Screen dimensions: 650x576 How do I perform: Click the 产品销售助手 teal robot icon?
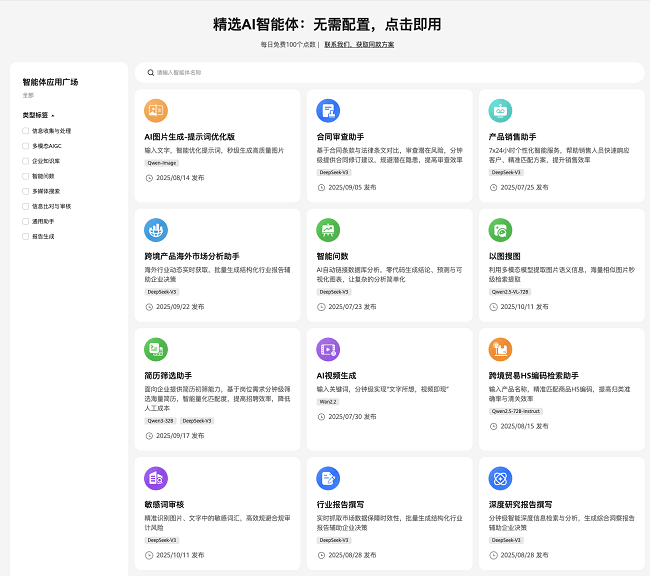coord(500,111)
